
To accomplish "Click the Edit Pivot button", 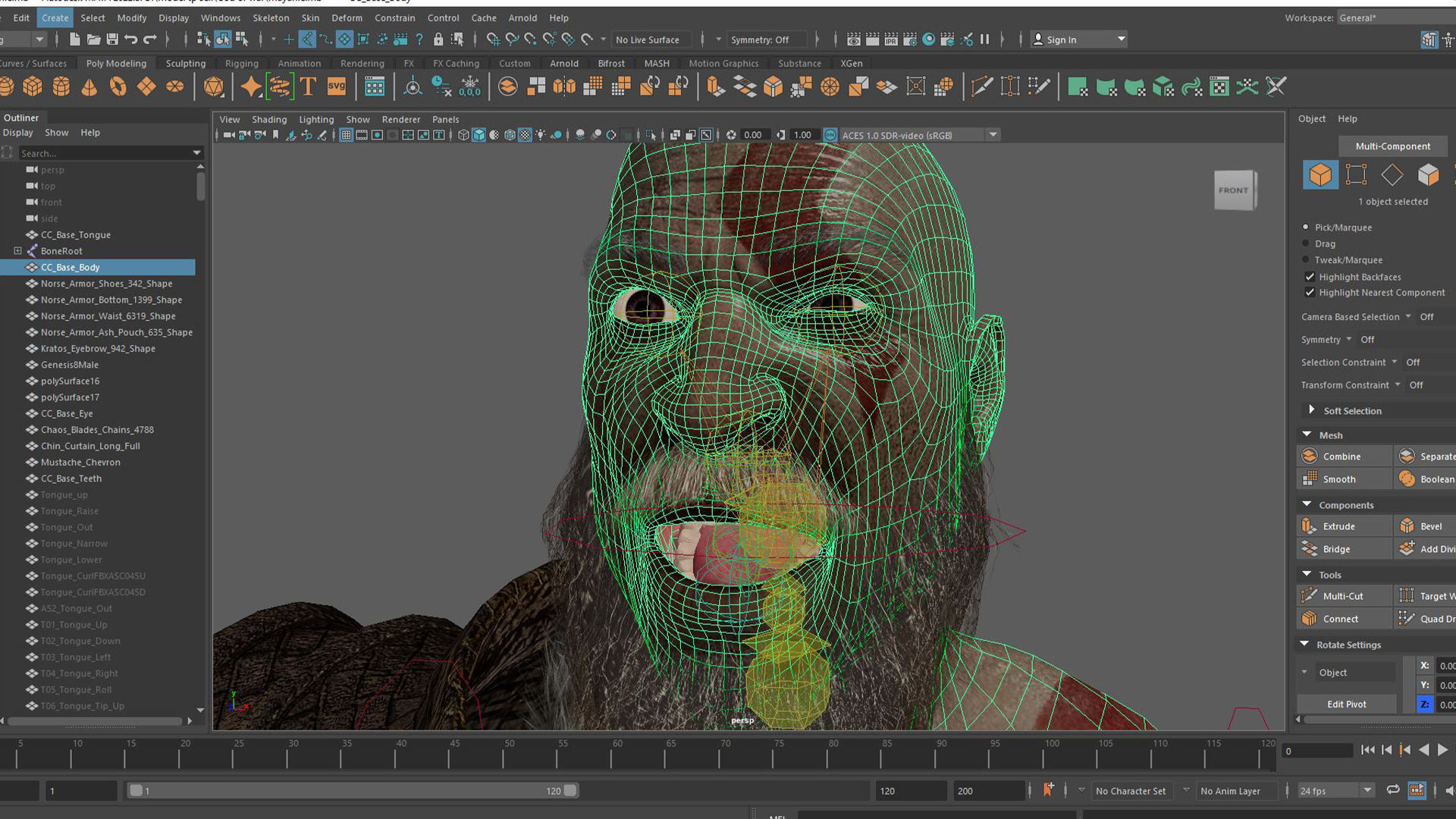I will (1347, 704).
